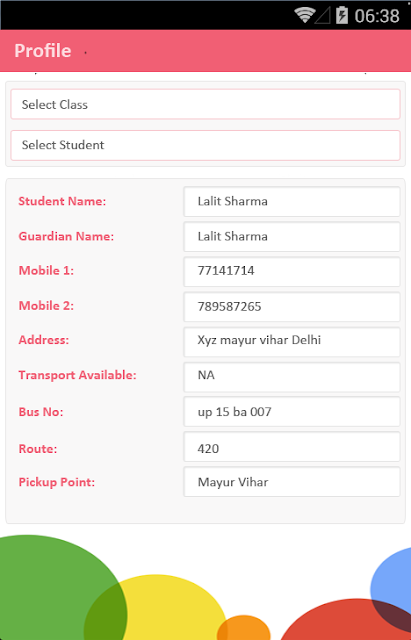Viewport: 411px width, 640px height.
Task: Tap the Route field showing 420
Action: point(292,447)
